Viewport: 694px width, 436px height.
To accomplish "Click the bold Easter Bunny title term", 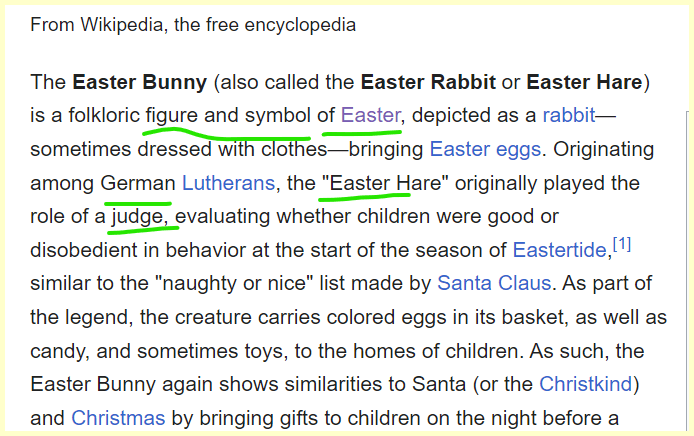I will point(139,80).
